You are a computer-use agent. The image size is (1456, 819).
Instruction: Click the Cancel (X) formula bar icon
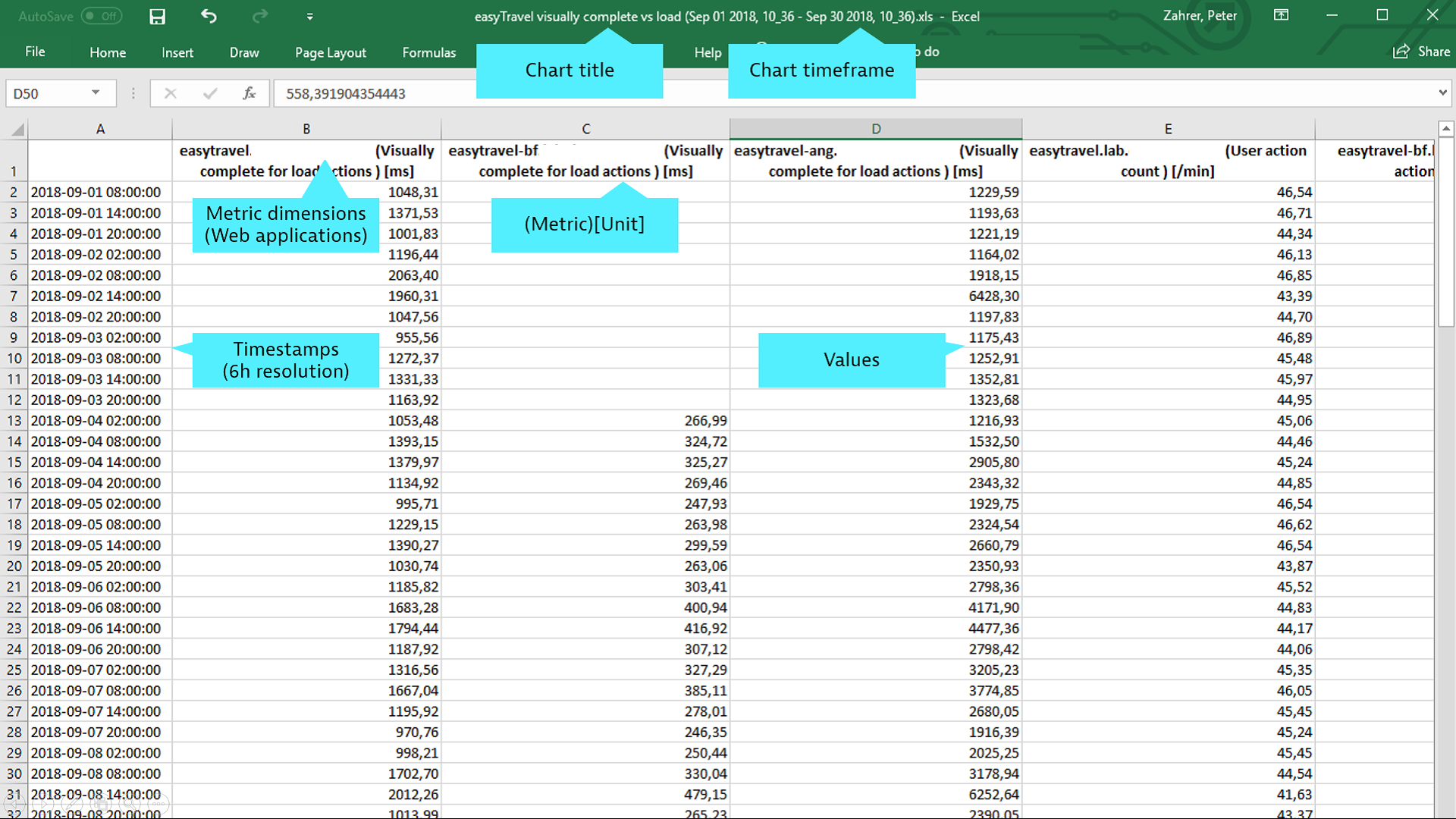pos(171,93)
